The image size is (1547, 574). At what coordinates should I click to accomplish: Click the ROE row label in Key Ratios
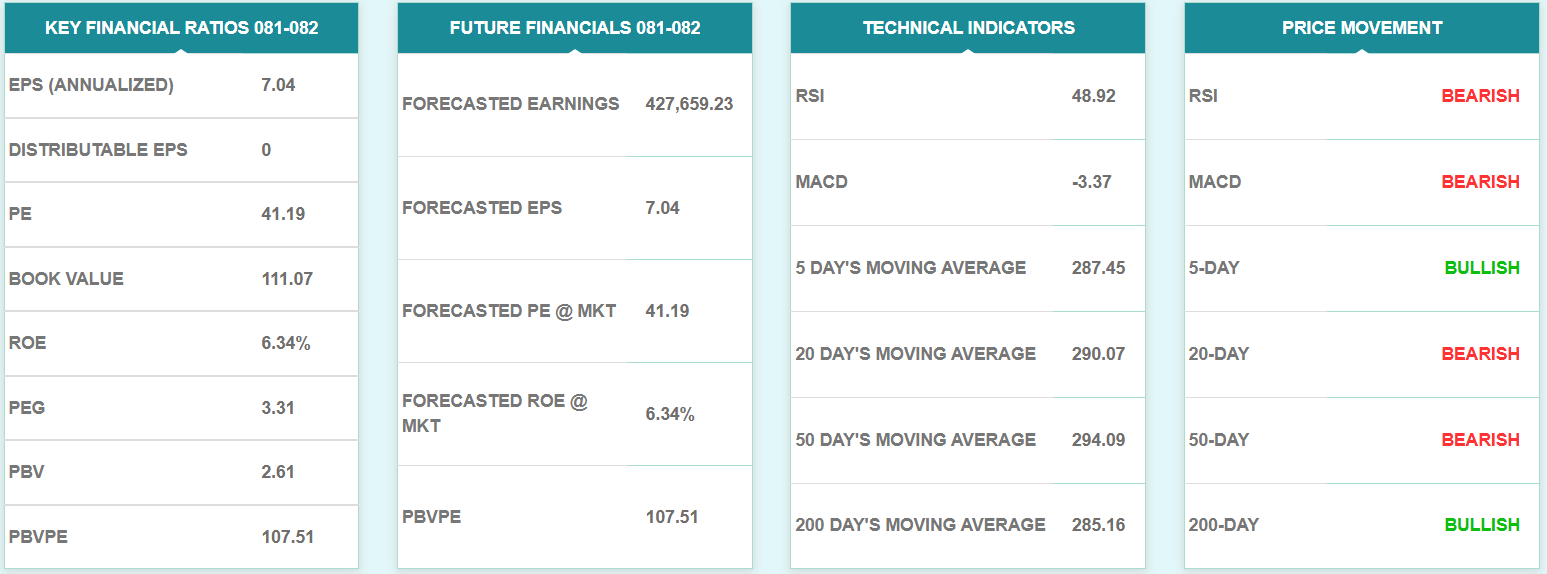coord(28,343)
